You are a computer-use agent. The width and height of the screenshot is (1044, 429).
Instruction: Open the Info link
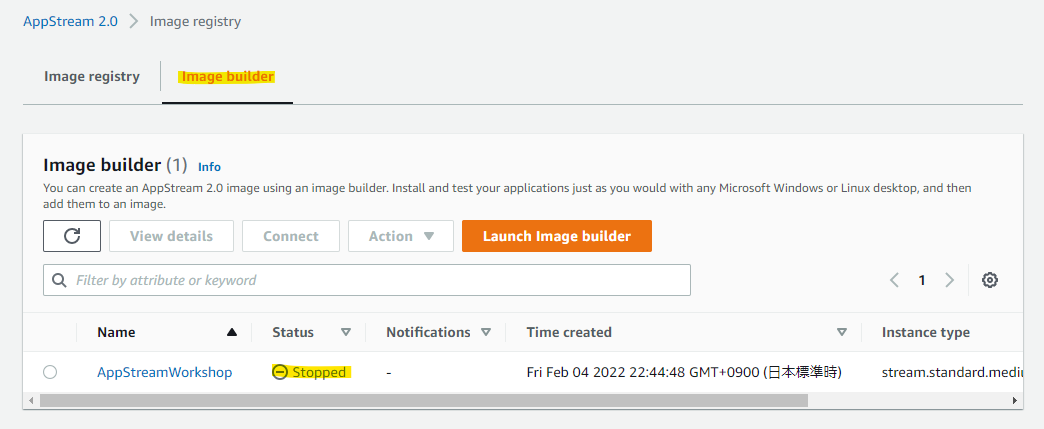pyautogui.click(x=209, y=167)
